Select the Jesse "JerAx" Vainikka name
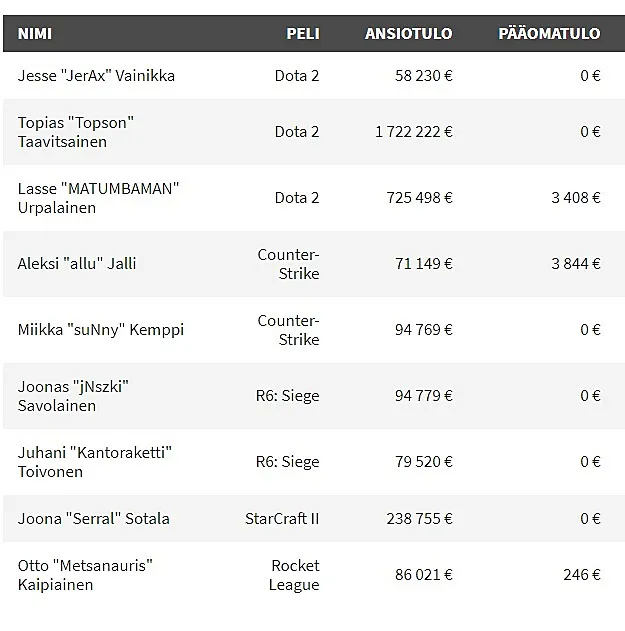 [96, 76]
